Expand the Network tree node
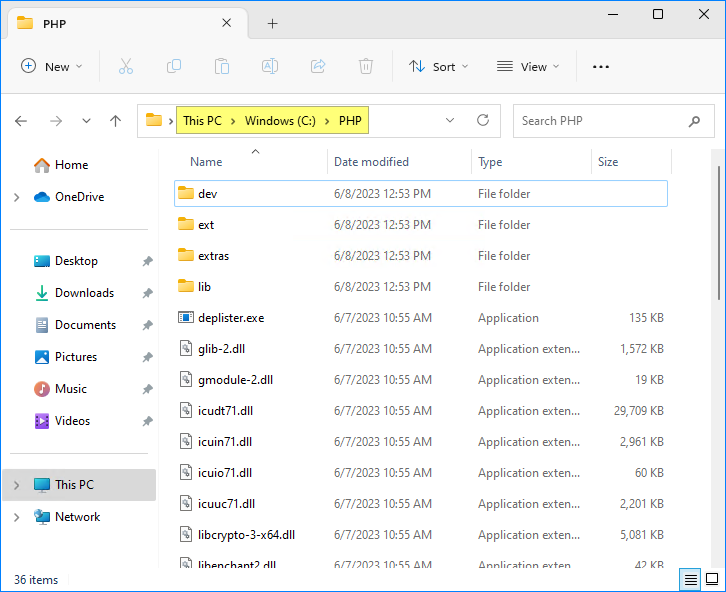726x592 pixels. coord(17,517)
